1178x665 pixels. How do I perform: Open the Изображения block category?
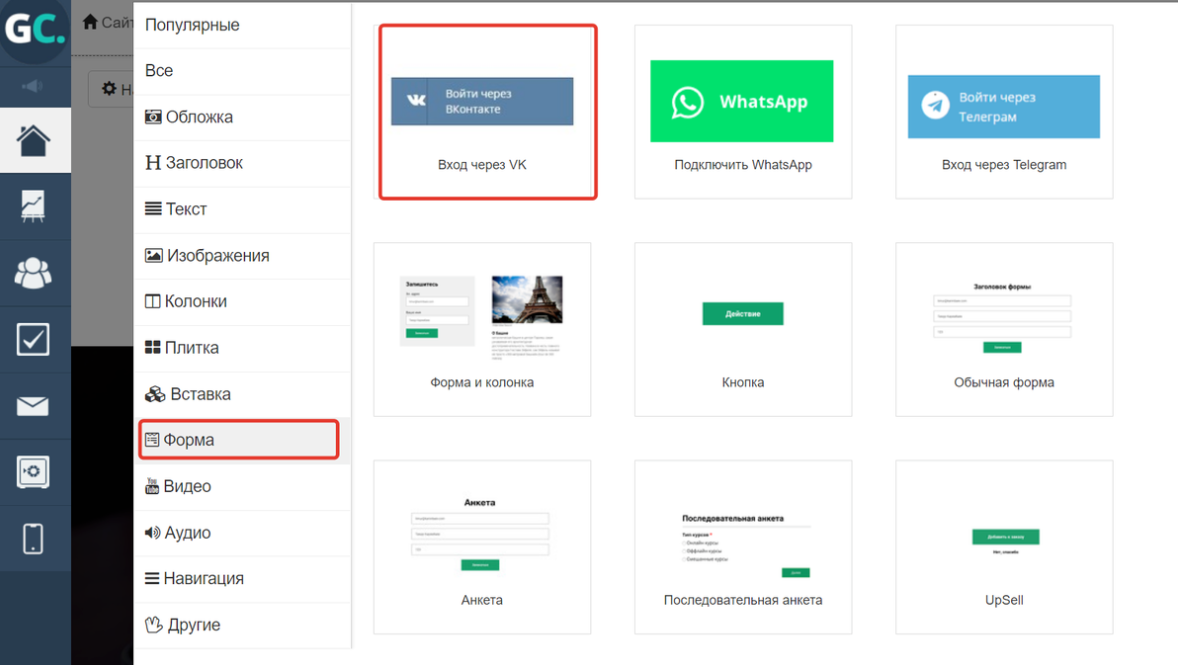(x=242, y=255)
